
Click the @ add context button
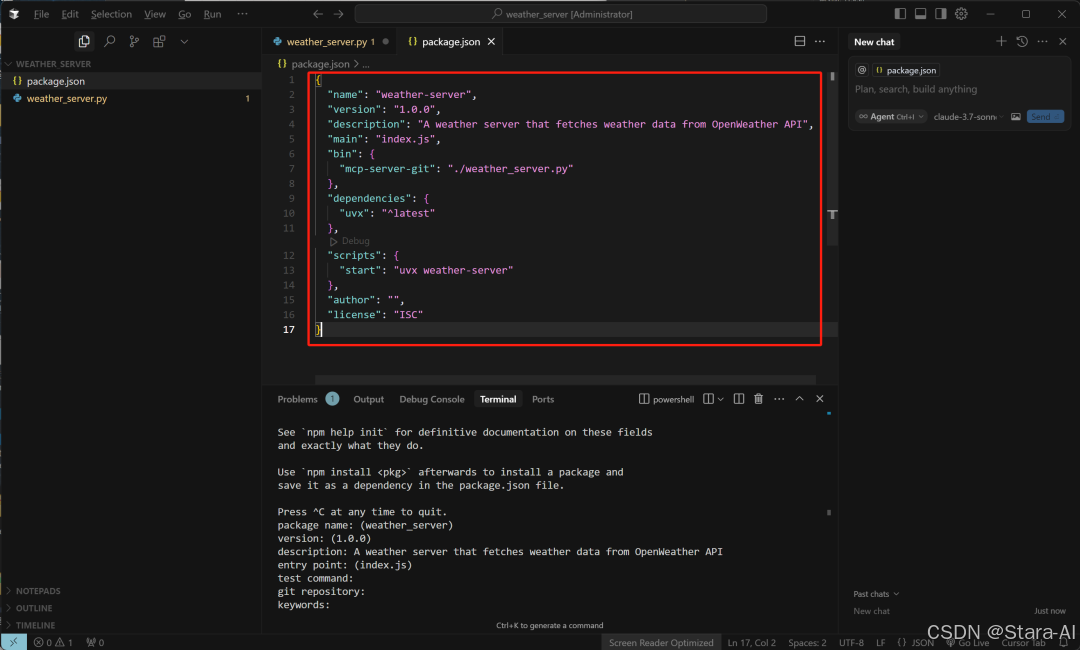point(862,70)
